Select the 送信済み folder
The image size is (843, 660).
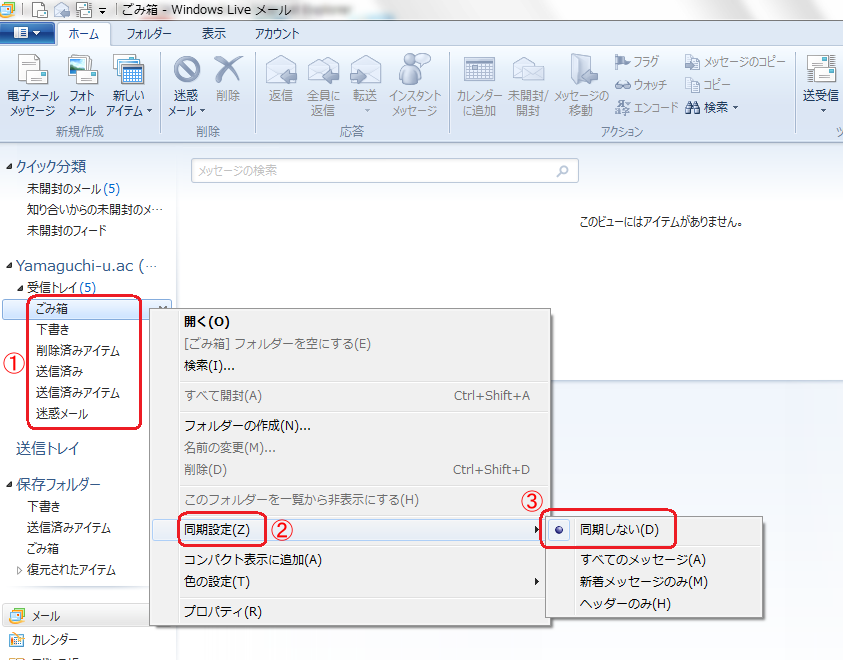point(60,371)
